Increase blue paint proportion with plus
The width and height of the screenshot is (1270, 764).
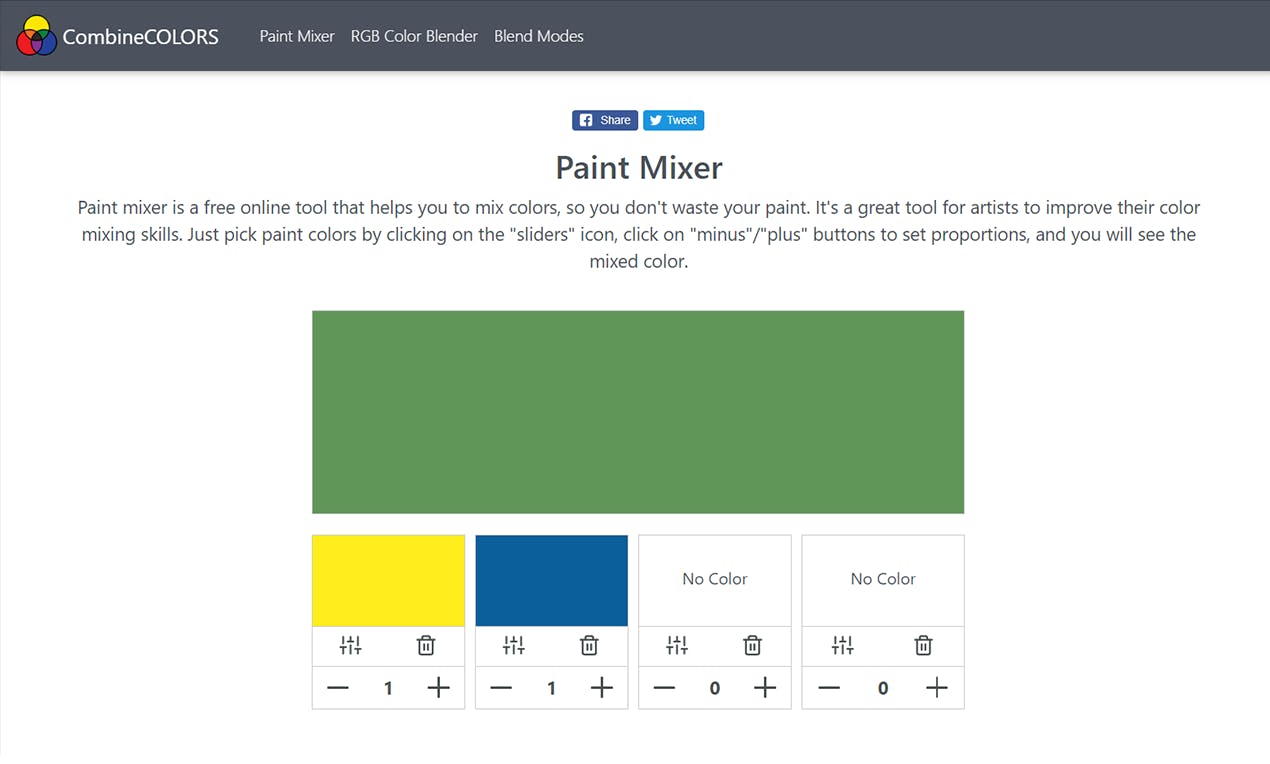[x=601, y=688]
